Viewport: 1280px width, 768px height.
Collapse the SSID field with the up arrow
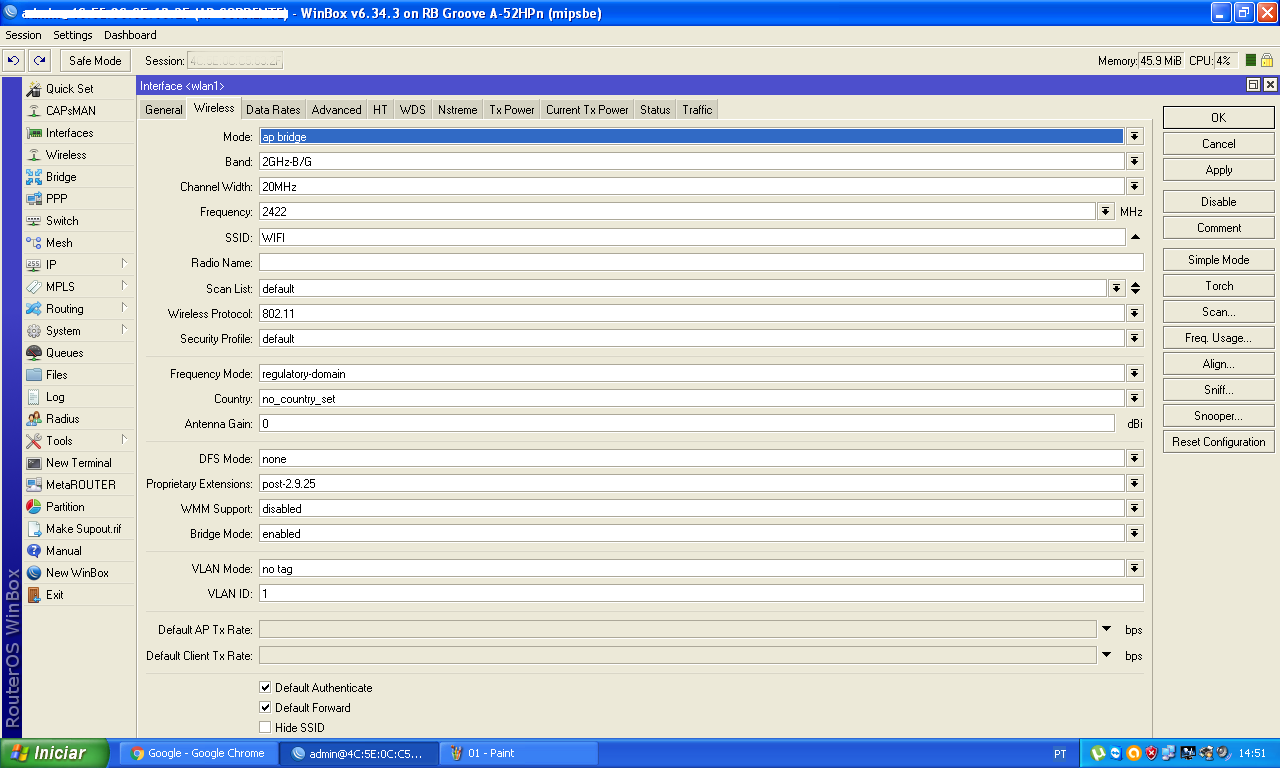click(1135, 237)
